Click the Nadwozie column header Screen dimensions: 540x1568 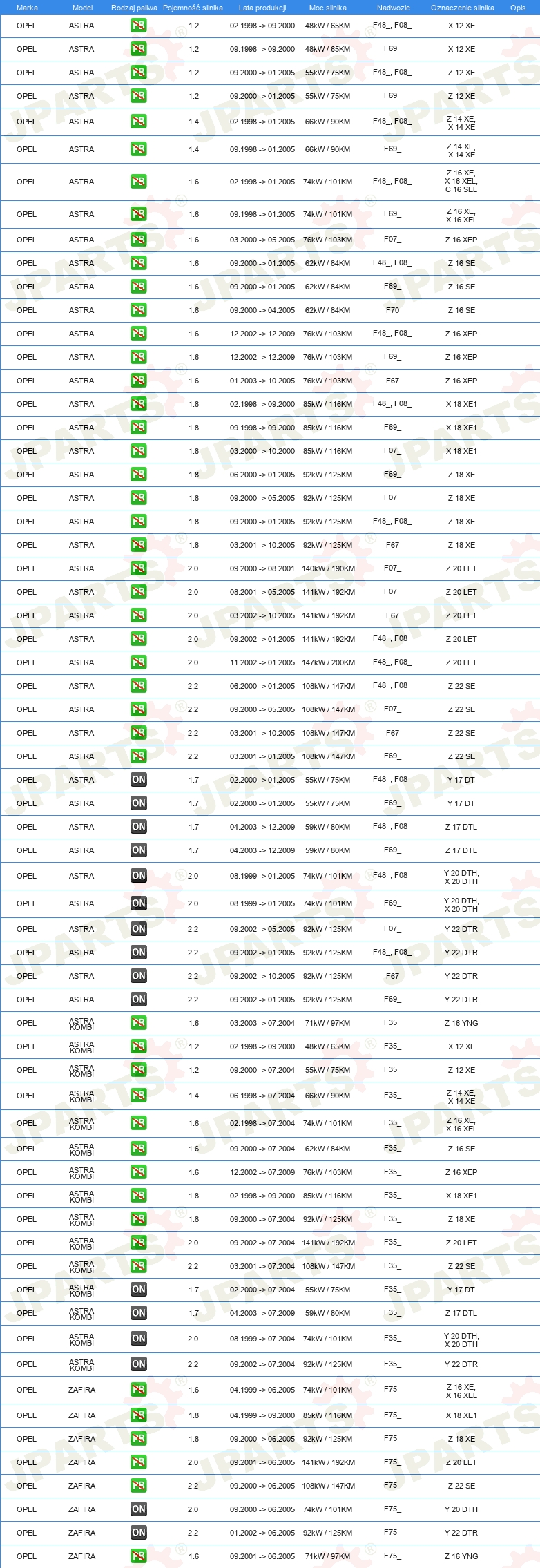(x=394, y=8)
